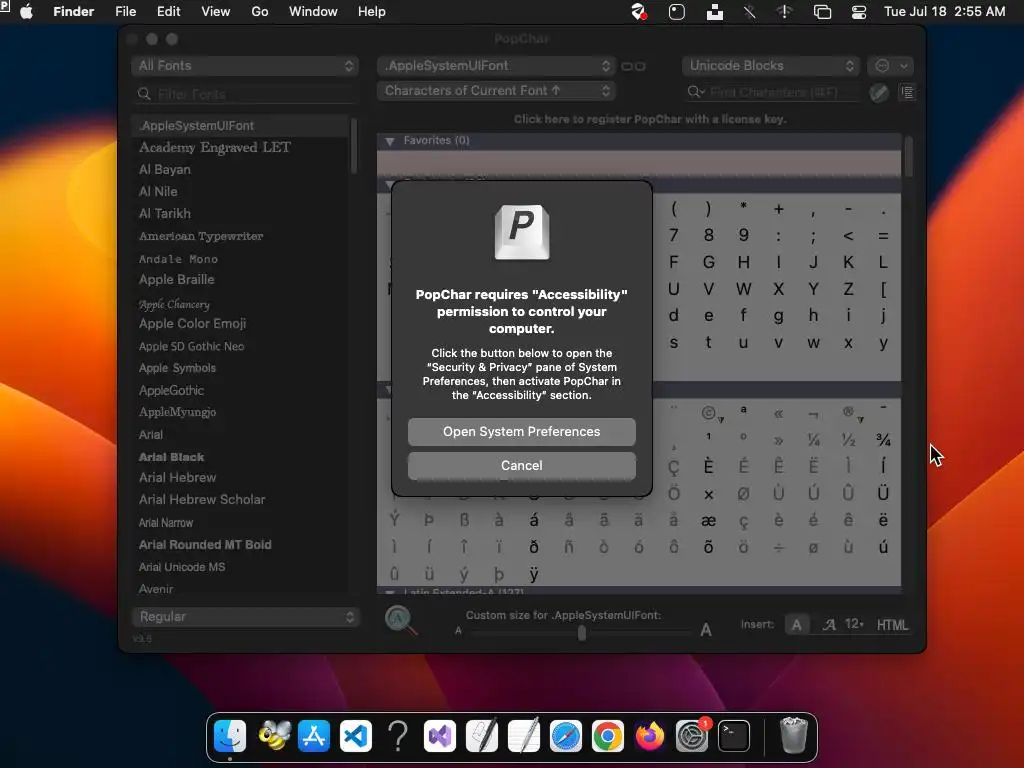Click the Filter Fonts search field
The image size is (1024, 768).
pos(246,94)
